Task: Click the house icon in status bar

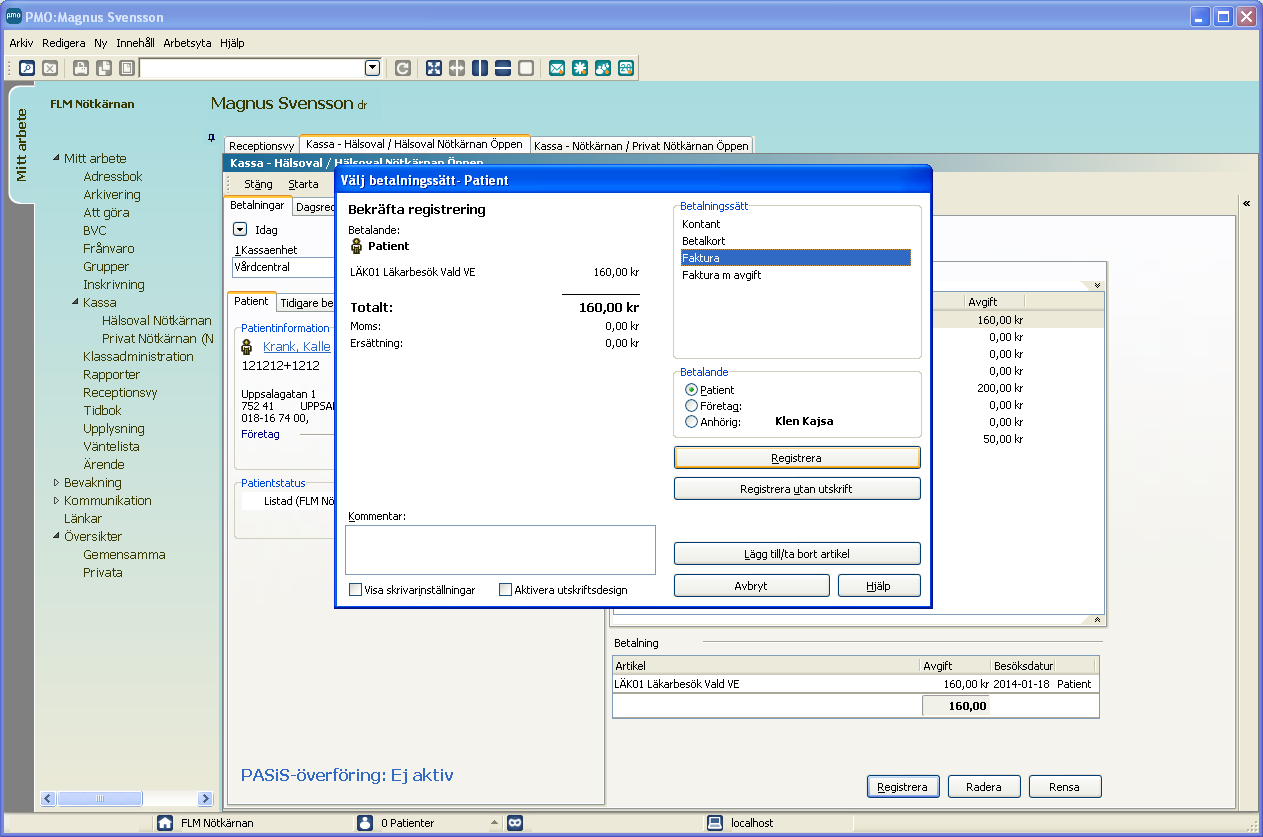Action: 165,823
